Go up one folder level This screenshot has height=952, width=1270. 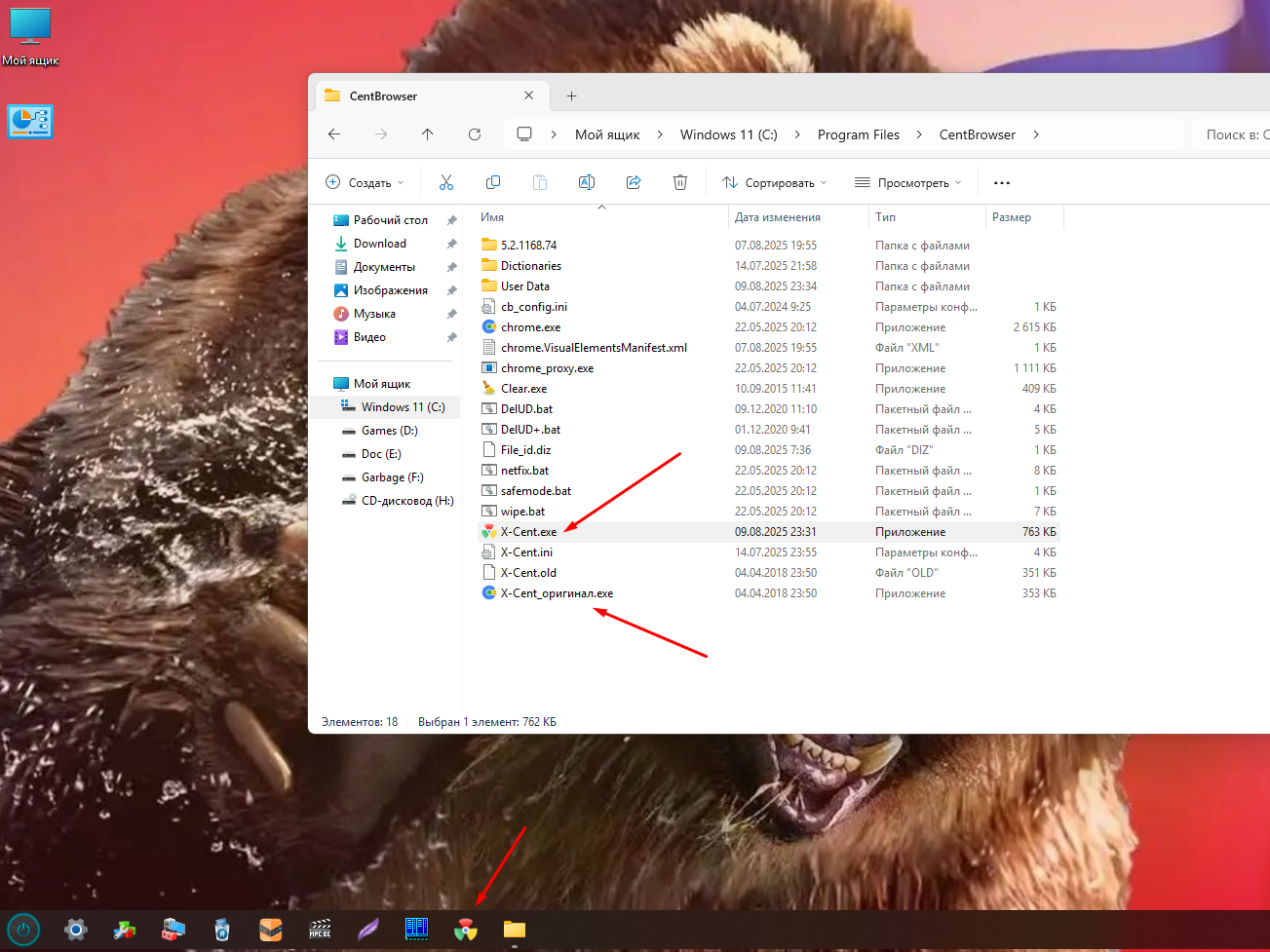(428, 134)
